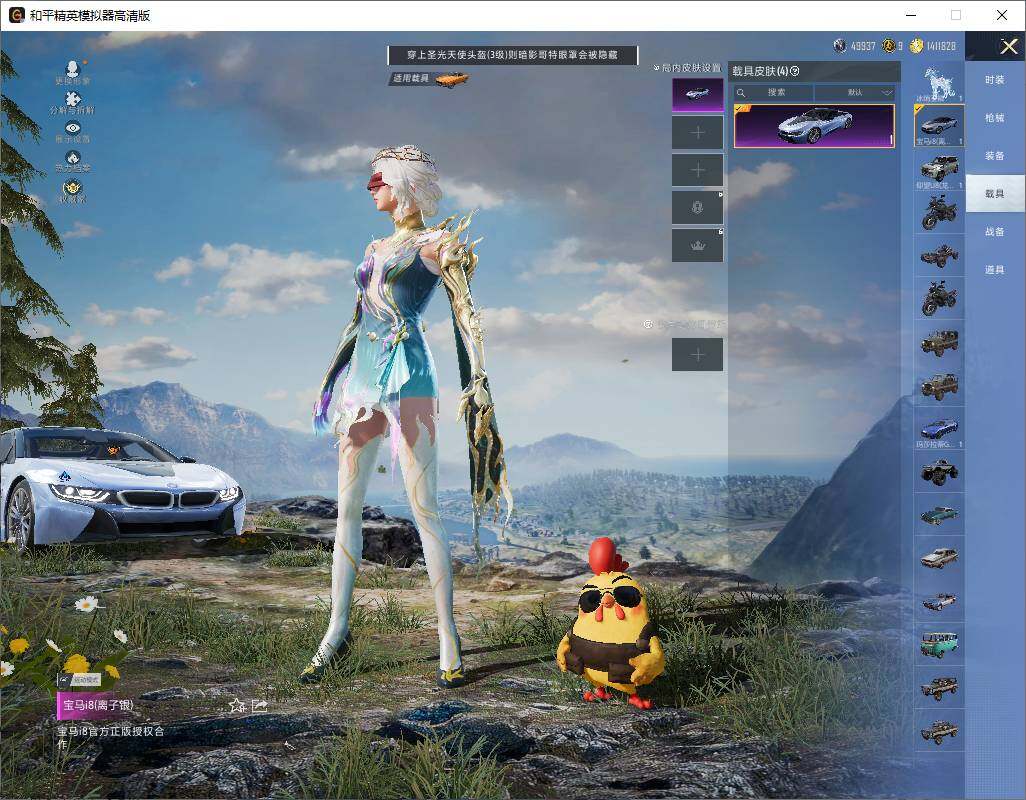Click the help question mark beside 载具皮肤(4)
Screen dimensions: 1026x800
(x=795, y=71)
